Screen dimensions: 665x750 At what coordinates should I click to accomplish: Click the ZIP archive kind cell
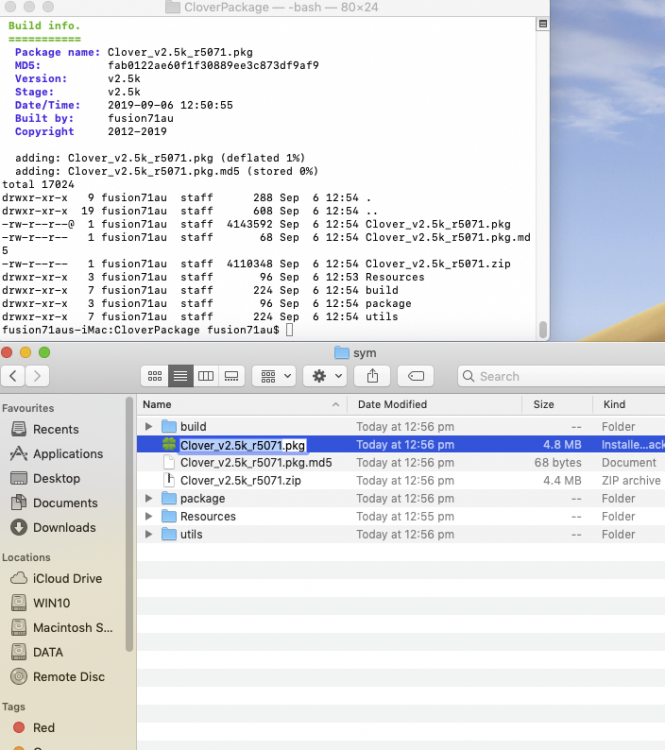point(631,480)
